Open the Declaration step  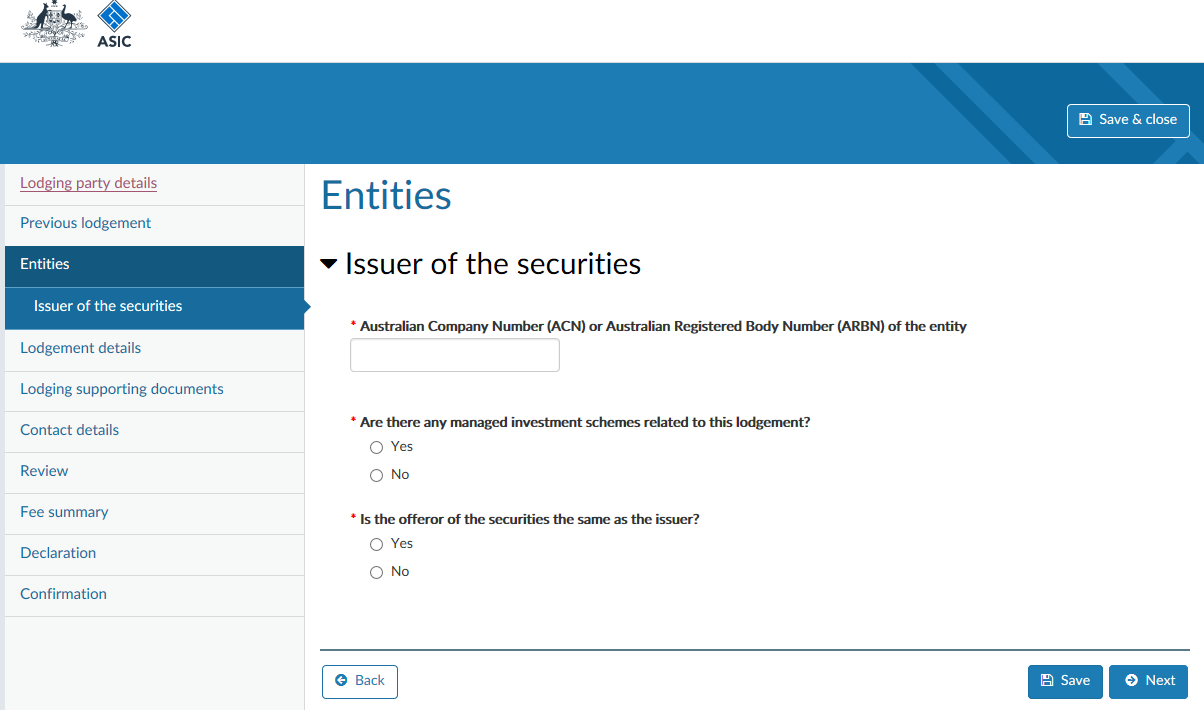58,553
